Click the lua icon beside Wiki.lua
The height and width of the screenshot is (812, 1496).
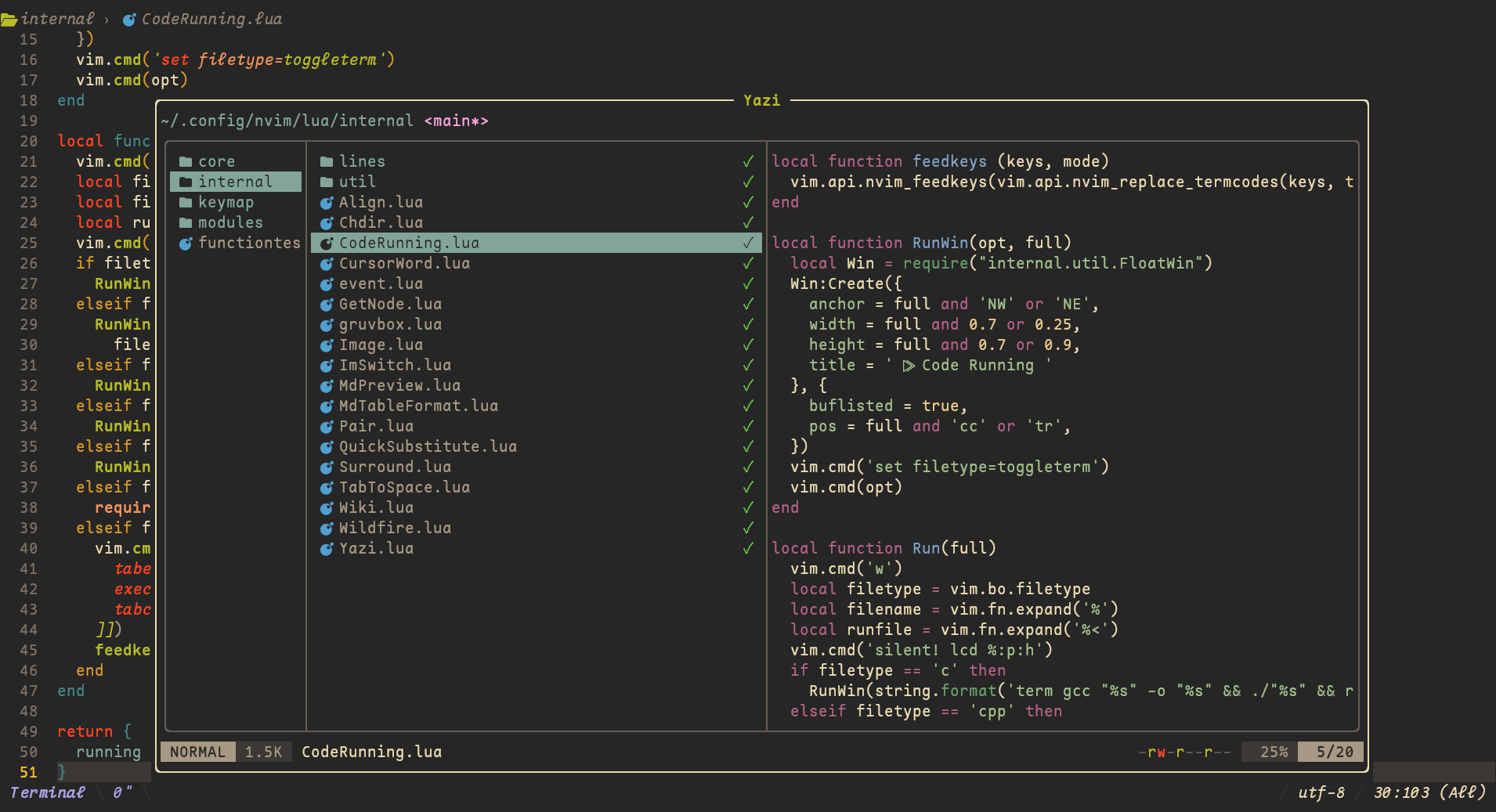pyautogui.click(x=327, y=508)
